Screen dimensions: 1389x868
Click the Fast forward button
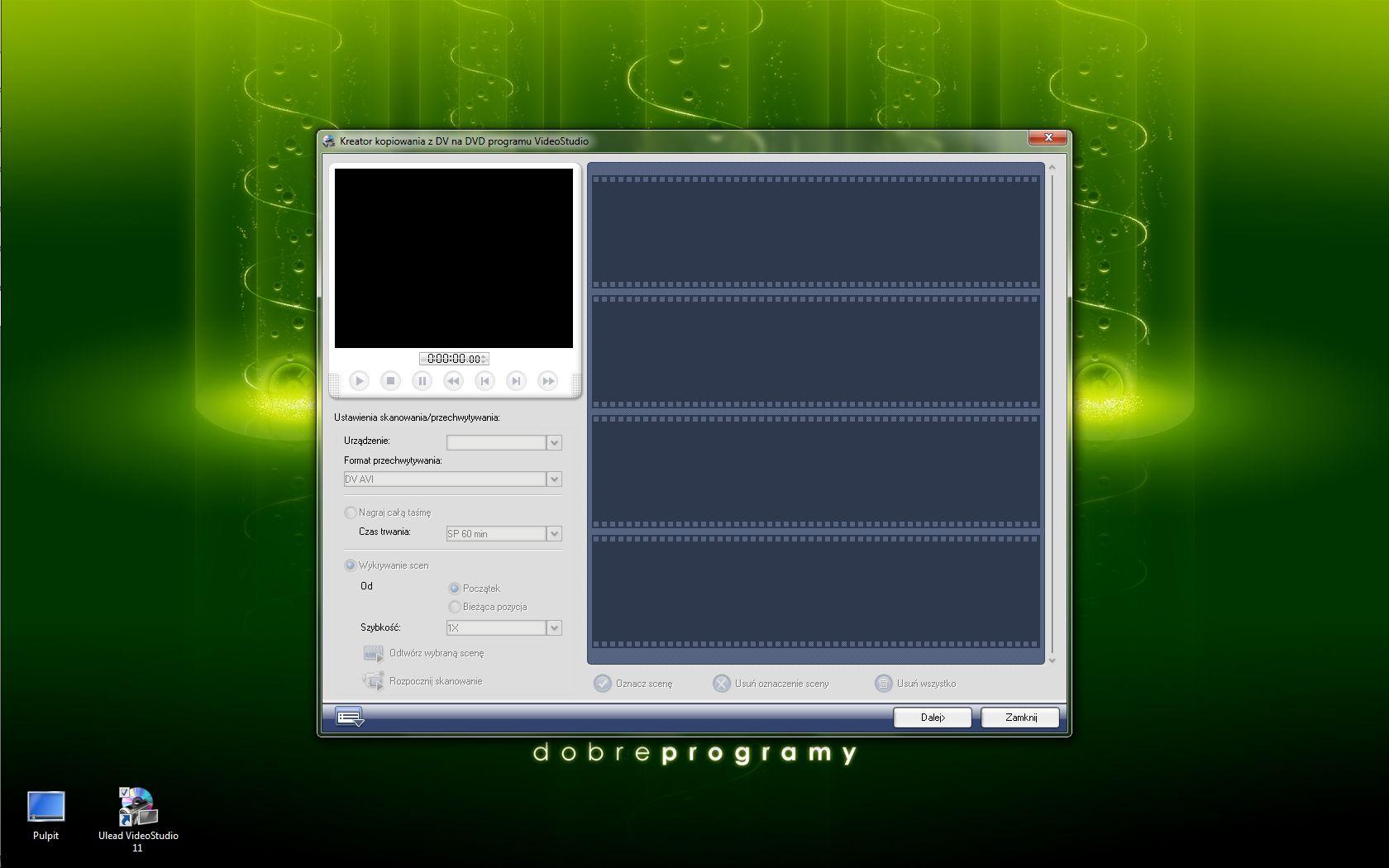coord(547,381)
